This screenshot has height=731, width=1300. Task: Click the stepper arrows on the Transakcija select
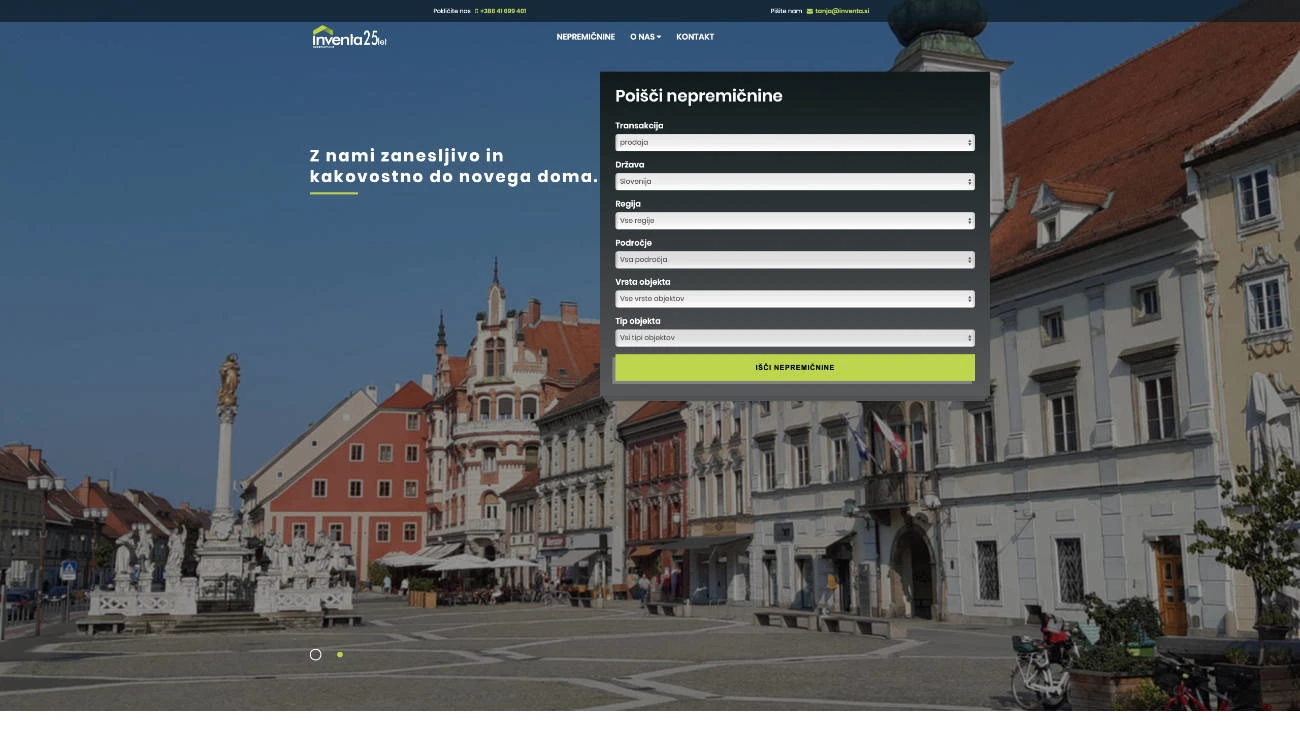(968, 142)
